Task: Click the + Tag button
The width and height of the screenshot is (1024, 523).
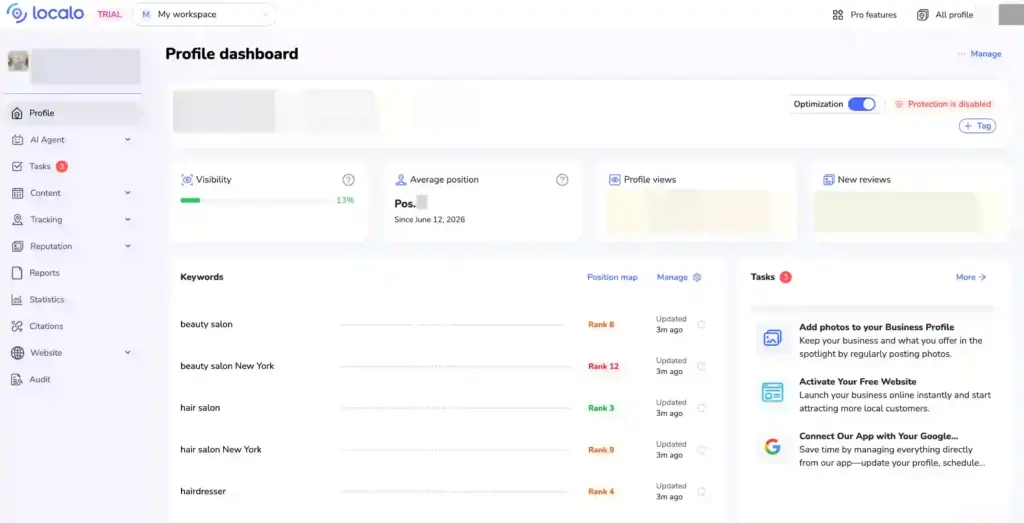Action: pos(977,126)
